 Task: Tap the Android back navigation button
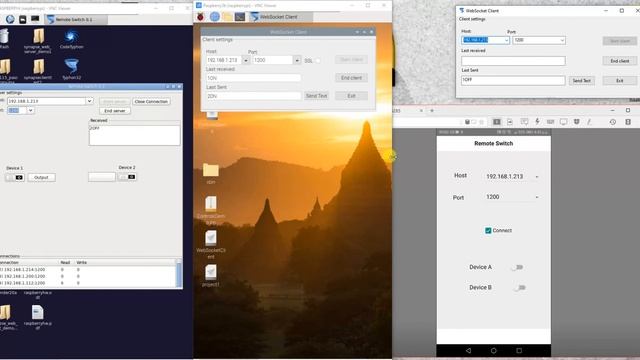[x=468, y=351]
